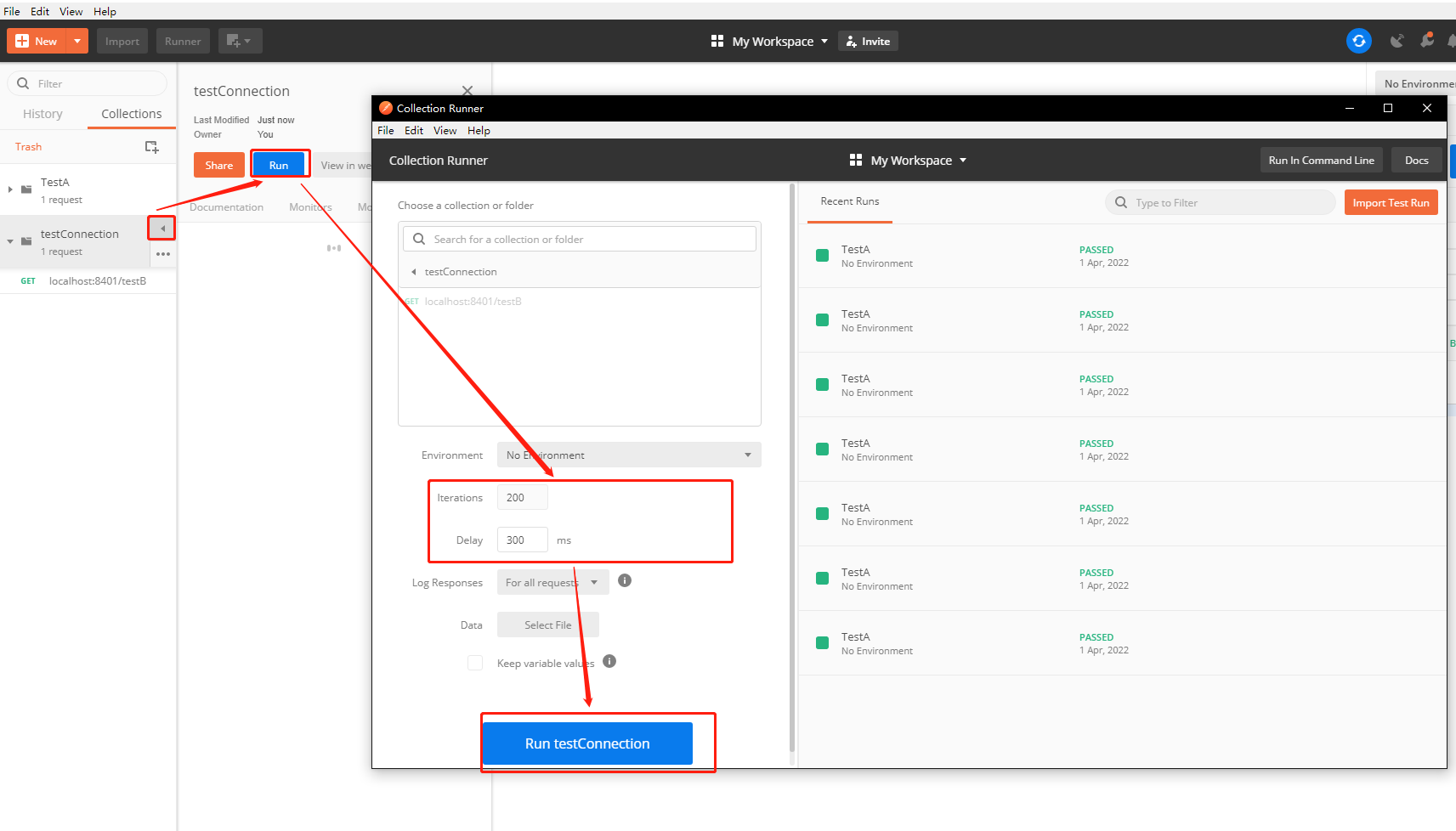
Task: Click the testConnection folder icon
Action: pyautogui.click(x=26, y=241)
